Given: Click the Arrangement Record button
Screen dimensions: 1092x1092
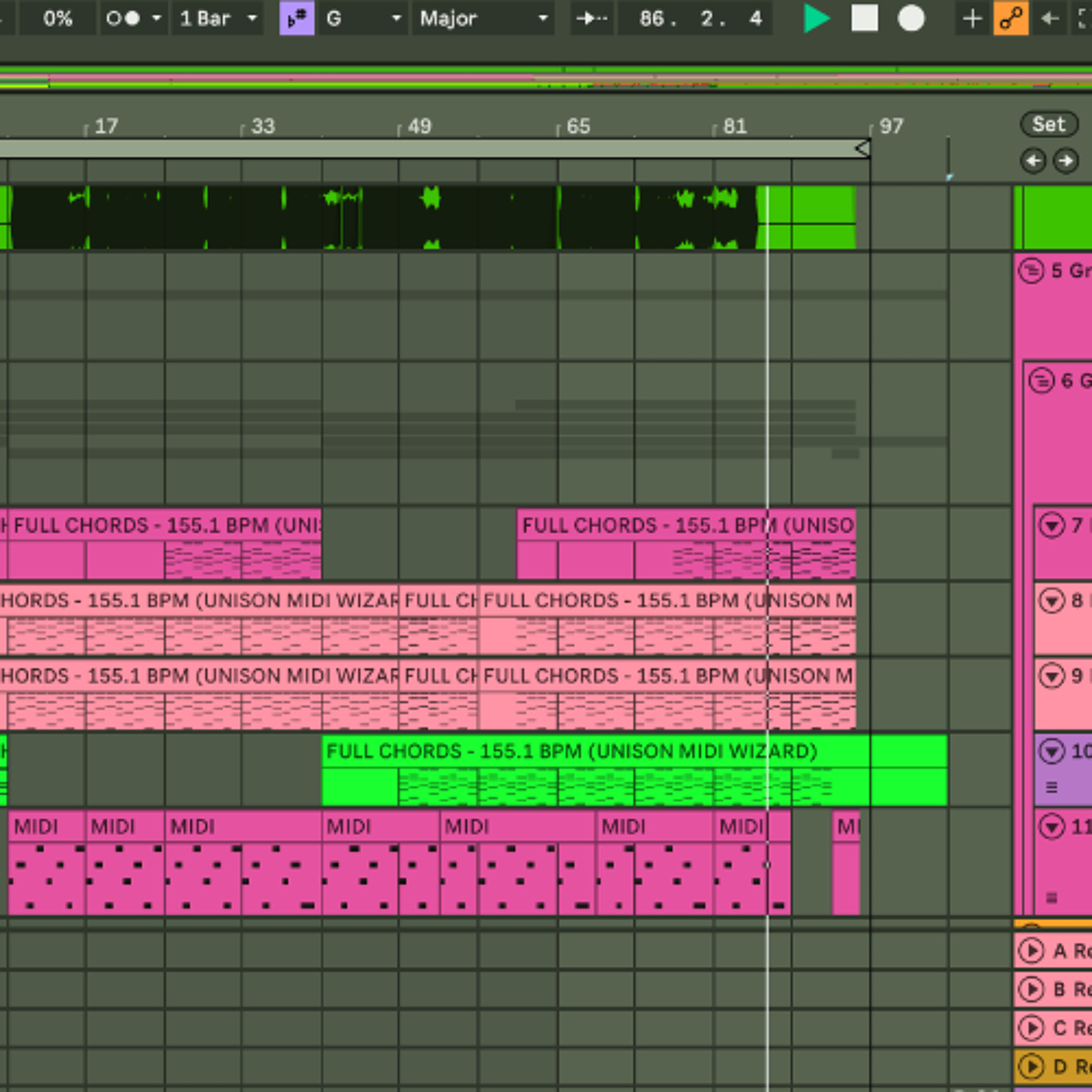Looking at the screenshot, I should click(x=911, y=19).
